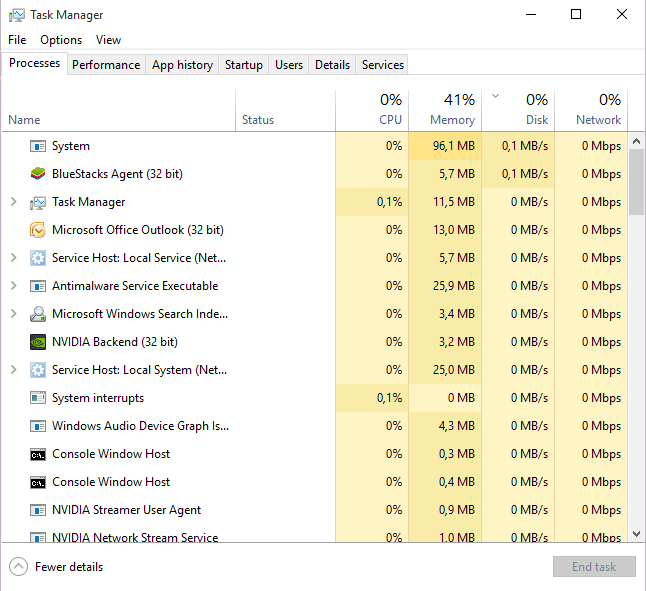Open the Options menu
The width and height of the screenshot is (646, 591).
click(x=61, y=40)
